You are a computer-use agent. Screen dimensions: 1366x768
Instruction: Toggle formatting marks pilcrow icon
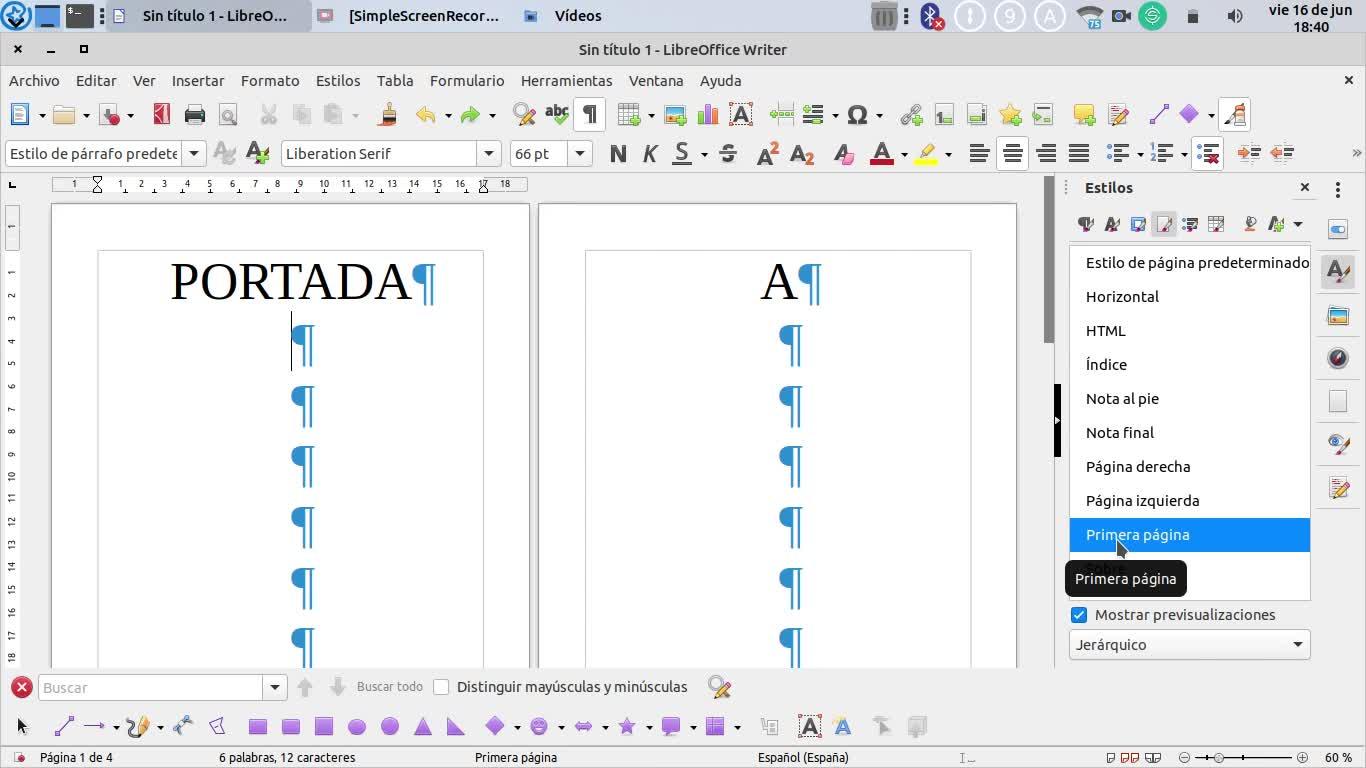click(590, 115)
